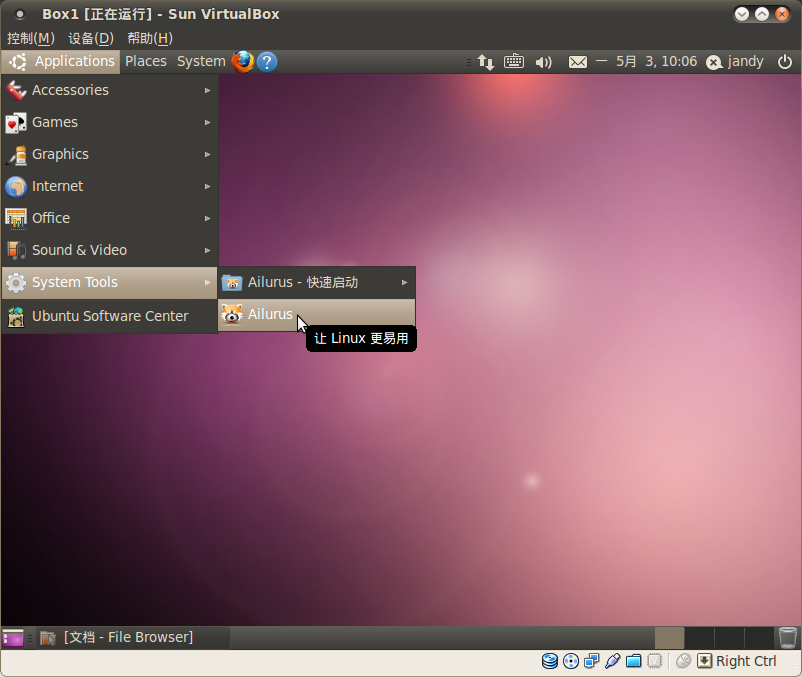Restore the 文档 - File Browser taskbar window
Viewport: 802px width, 677px height.
click(x=133, y=638)
